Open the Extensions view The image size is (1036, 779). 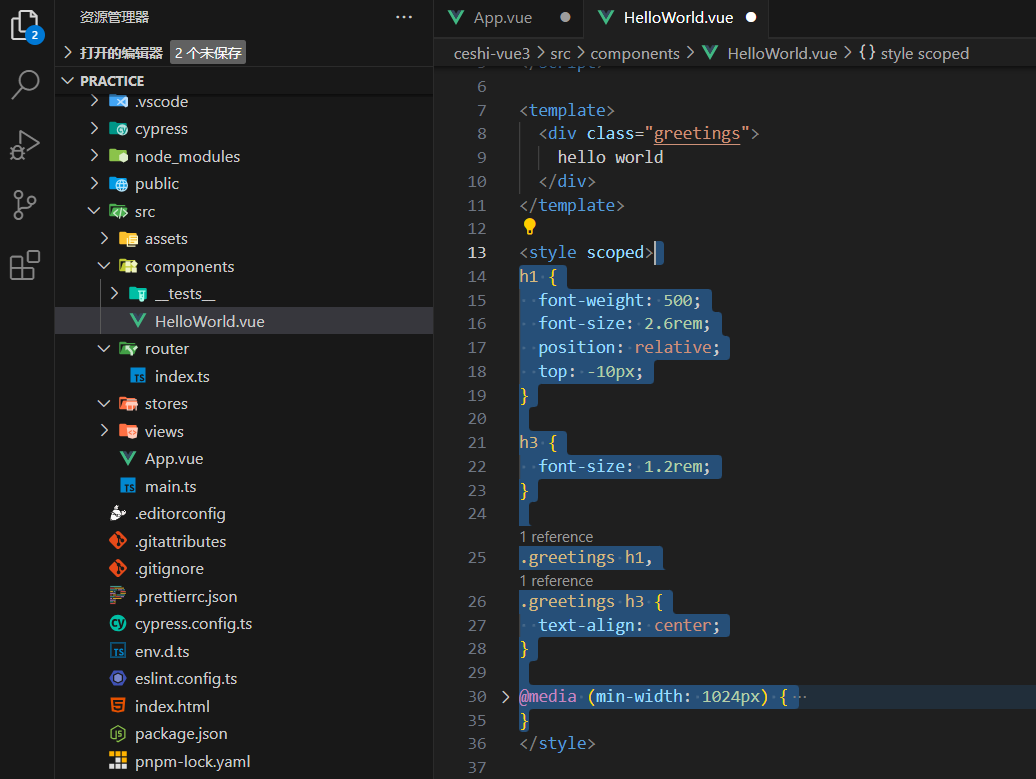[25, 266]
